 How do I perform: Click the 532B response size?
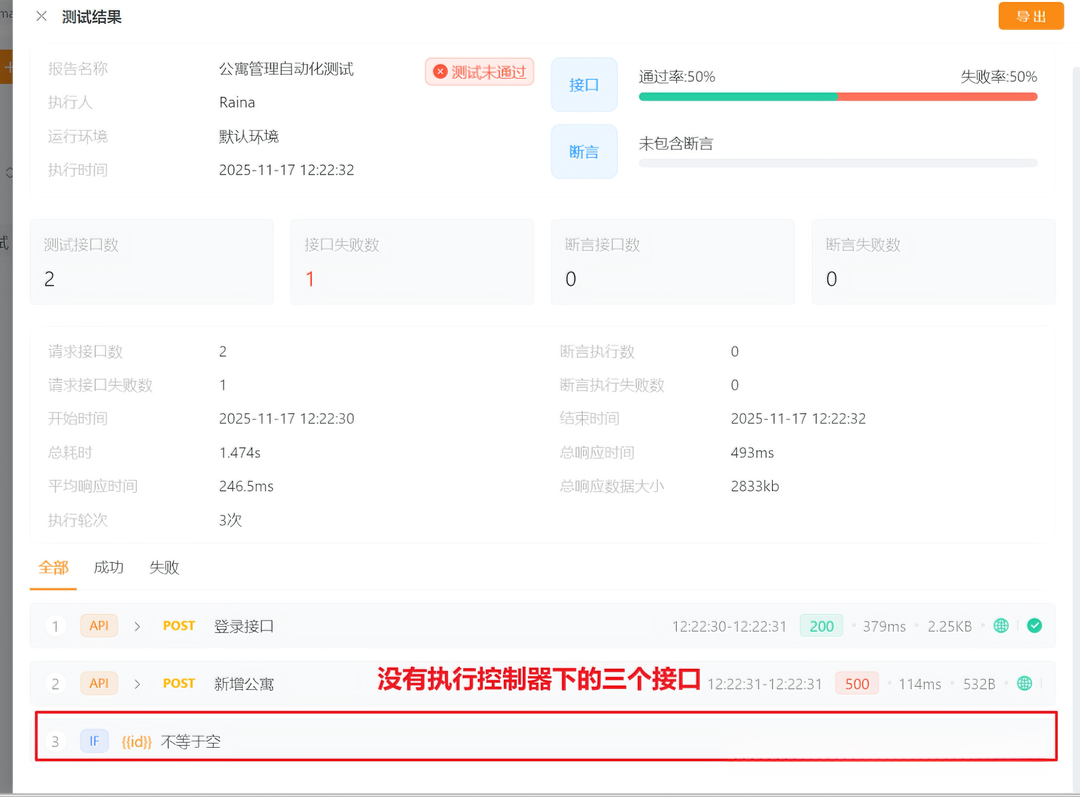[979, 684]
